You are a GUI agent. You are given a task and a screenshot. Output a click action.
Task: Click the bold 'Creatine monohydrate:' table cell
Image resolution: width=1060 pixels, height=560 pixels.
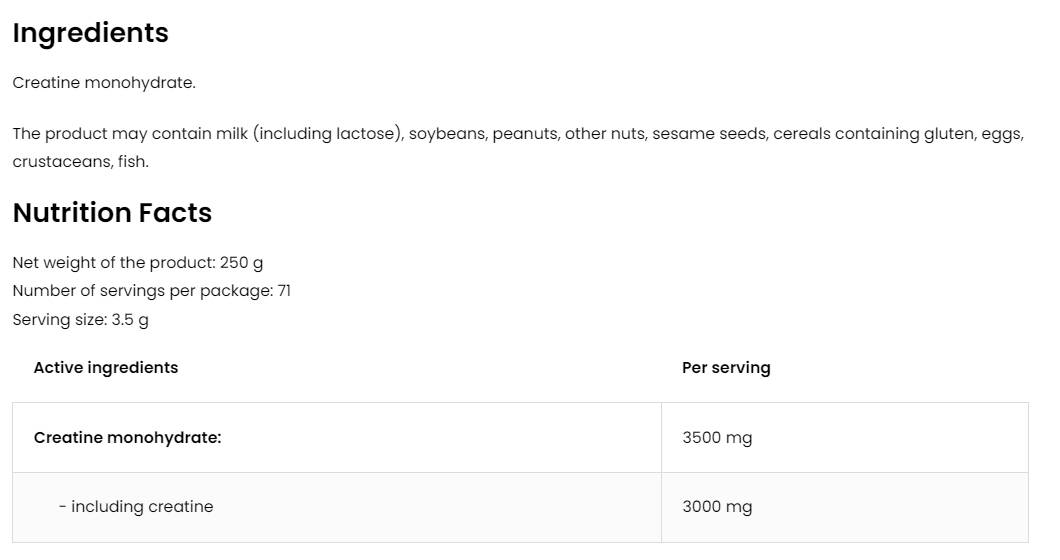127,438
